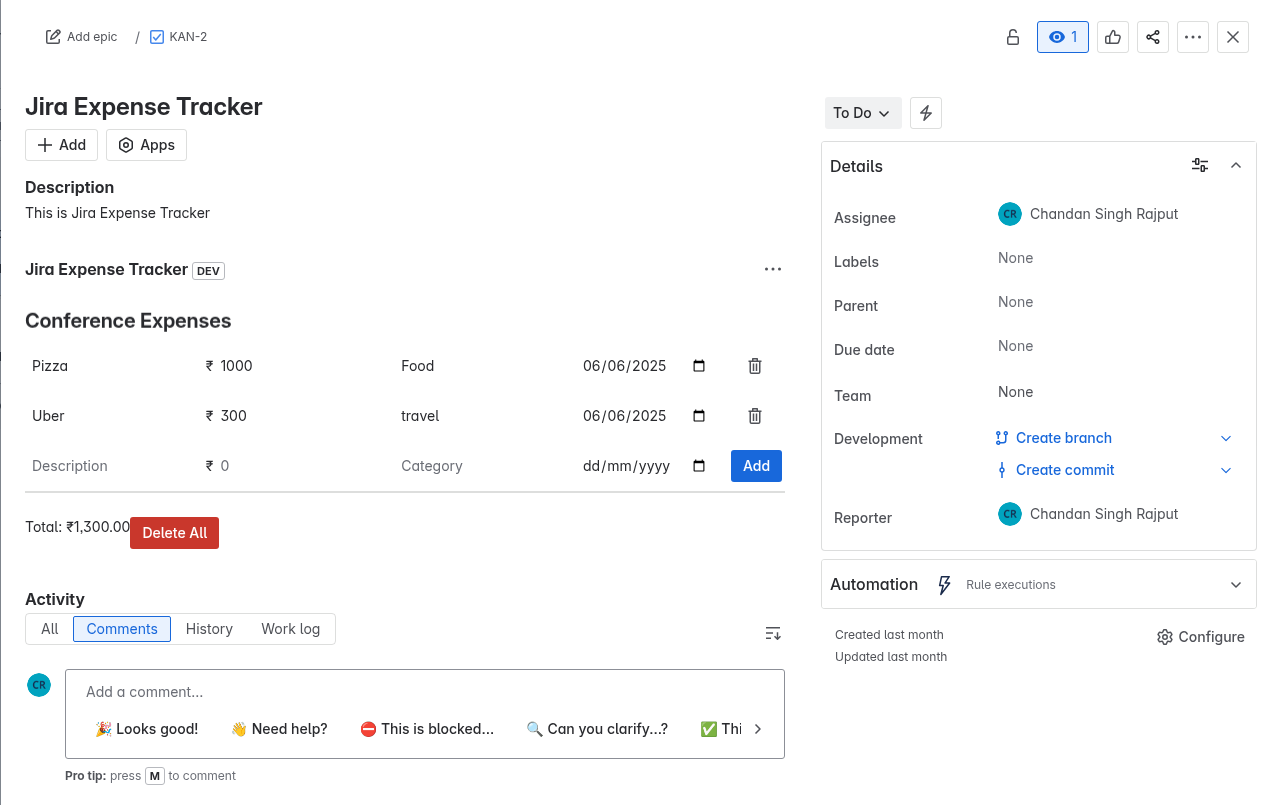This screenshot has width=1280, height=805.
Task: Insert the Looks good! quick comment
Action: tap(147, 729)
